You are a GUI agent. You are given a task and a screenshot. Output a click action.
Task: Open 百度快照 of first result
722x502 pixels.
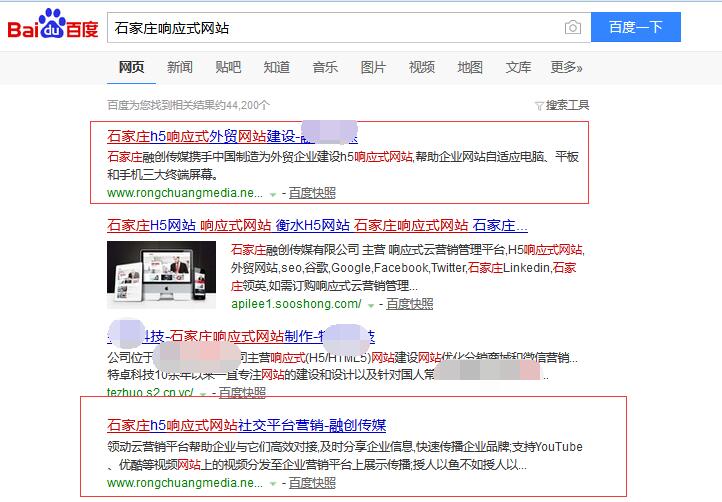312,193
